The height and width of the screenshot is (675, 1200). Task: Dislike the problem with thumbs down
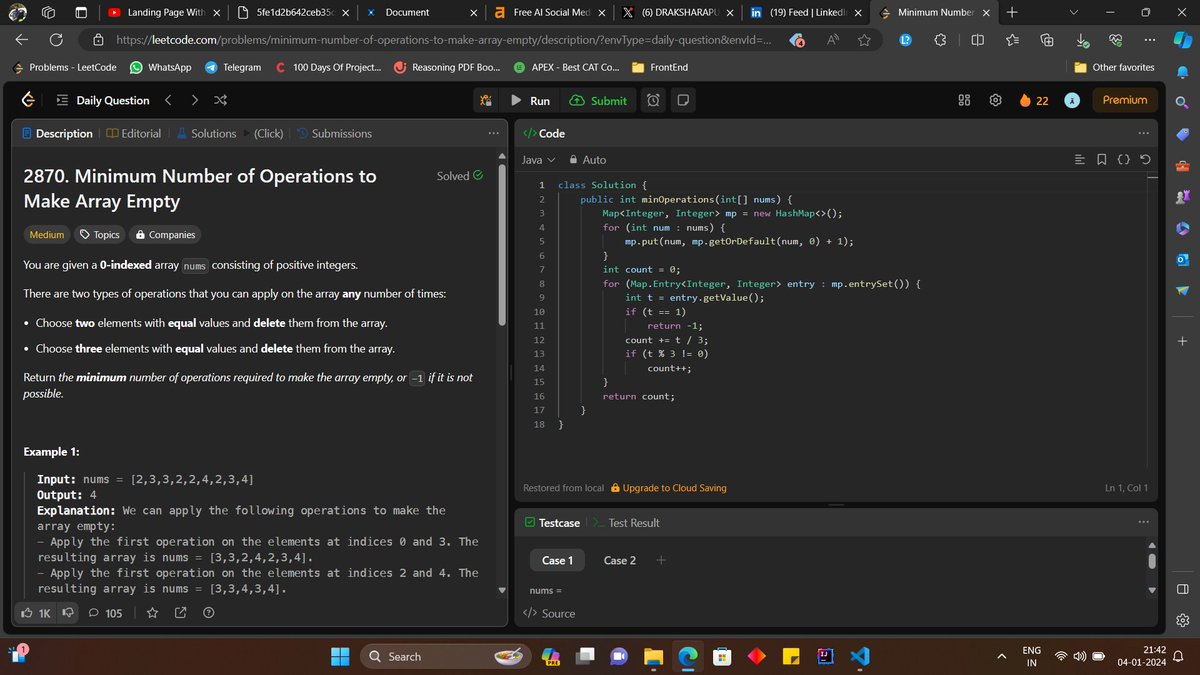68,613
